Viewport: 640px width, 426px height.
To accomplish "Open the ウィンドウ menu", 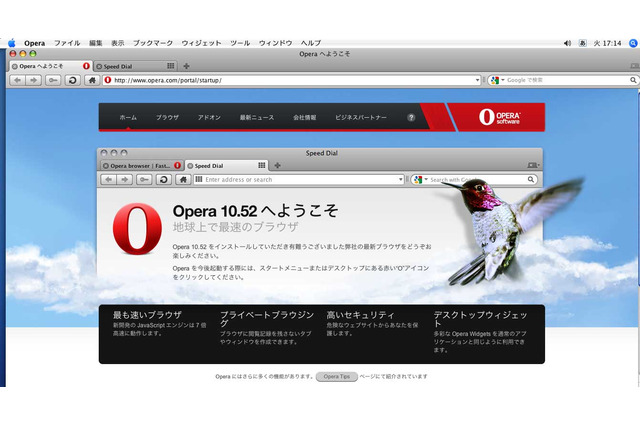I will [x=276, y=43].
